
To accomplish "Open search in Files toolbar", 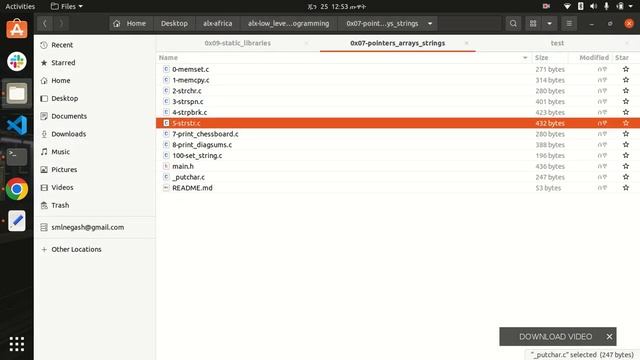I will point(513,24).
